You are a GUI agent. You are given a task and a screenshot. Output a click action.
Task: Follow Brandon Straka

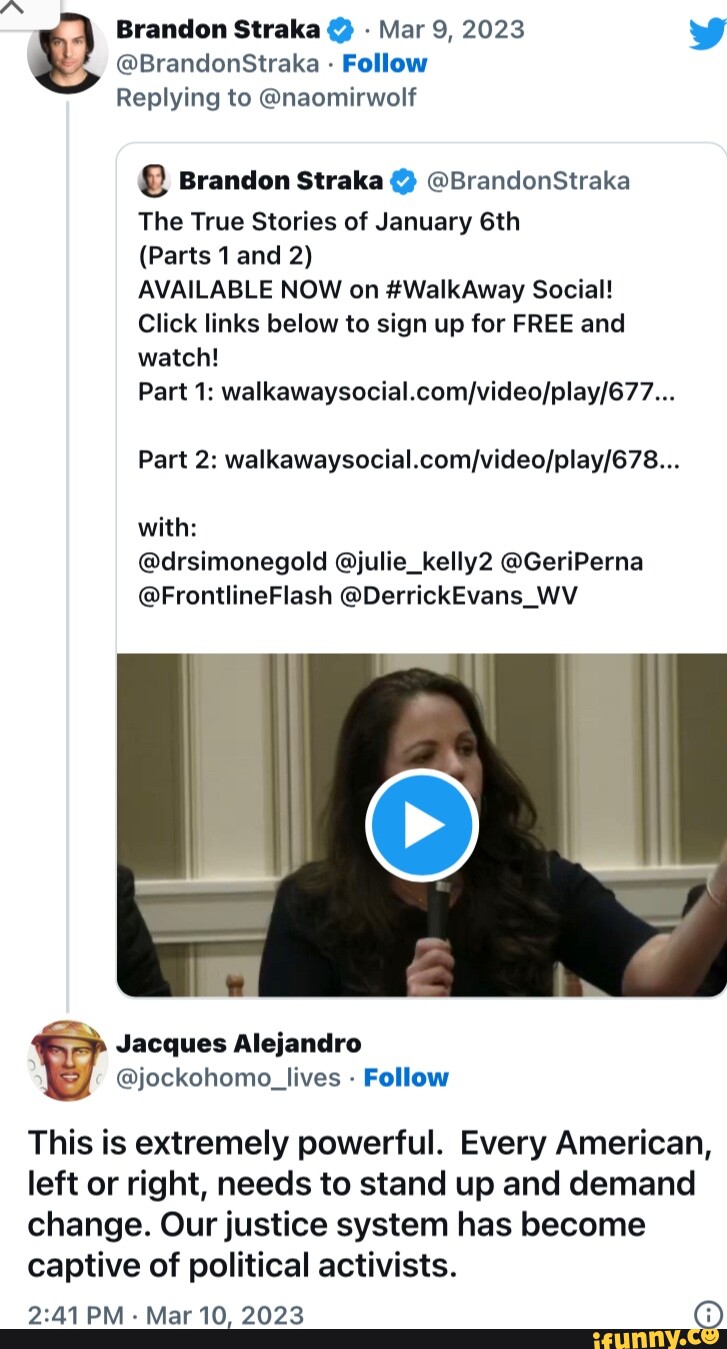[x=384, y=63]
